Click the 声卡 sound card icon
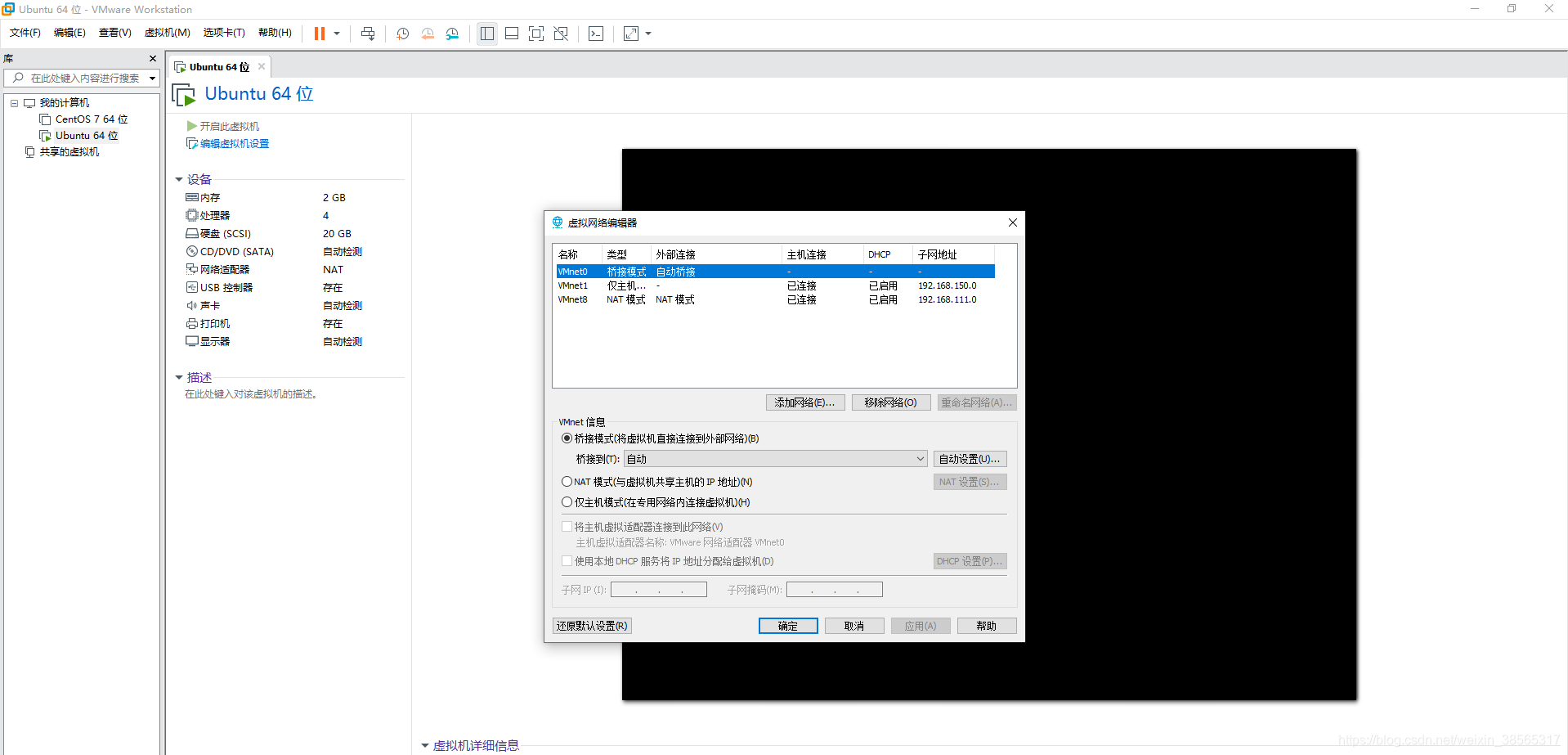 [x=191, y=305]
